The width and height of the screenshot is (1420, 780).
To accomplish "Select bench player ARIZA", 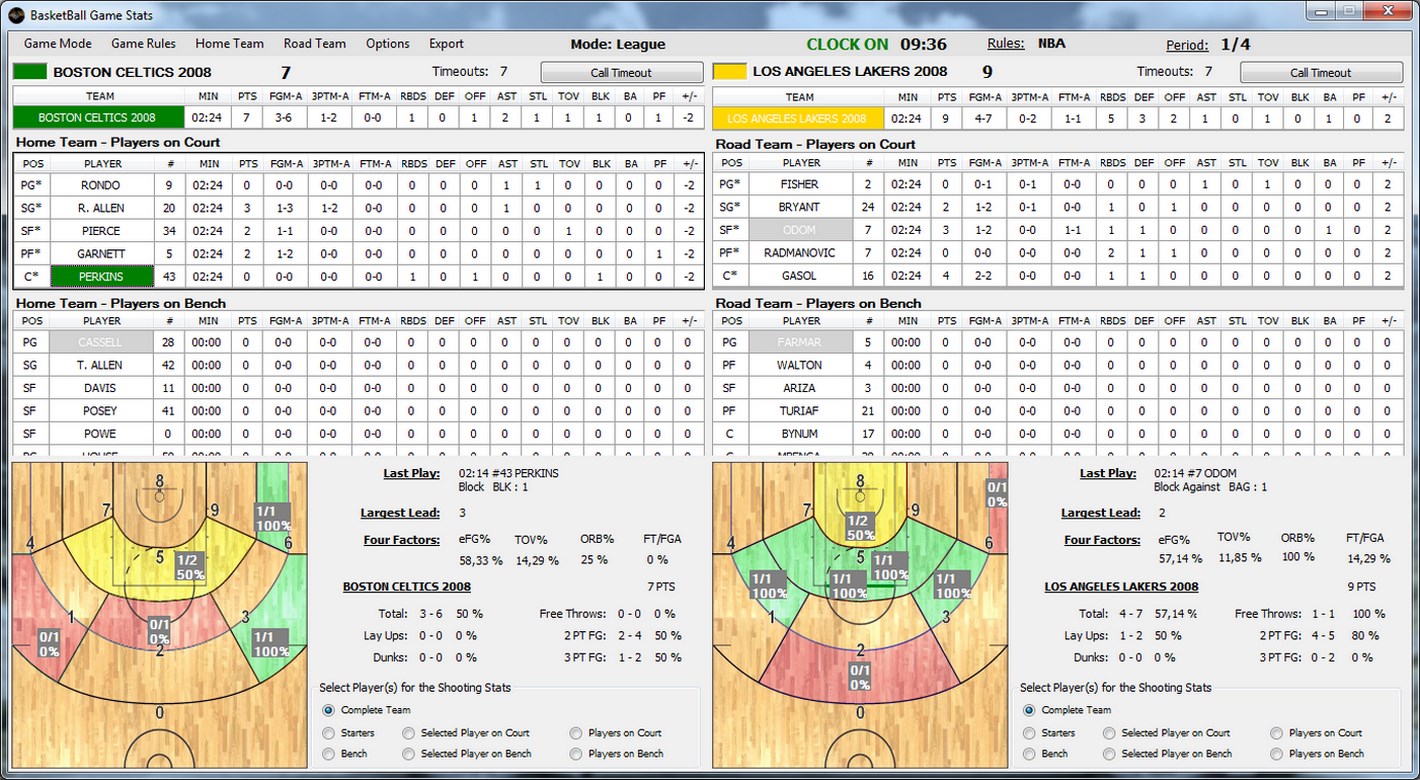I will 800,388.
